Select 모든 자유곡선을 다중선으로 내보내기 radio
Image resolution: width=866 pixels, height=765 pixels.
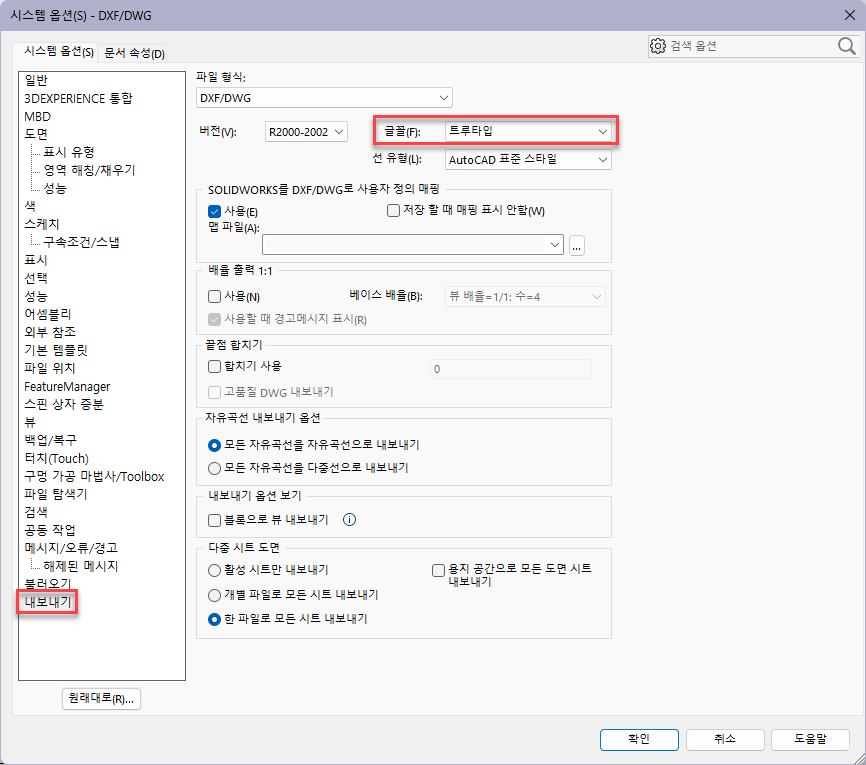point(214,467)
